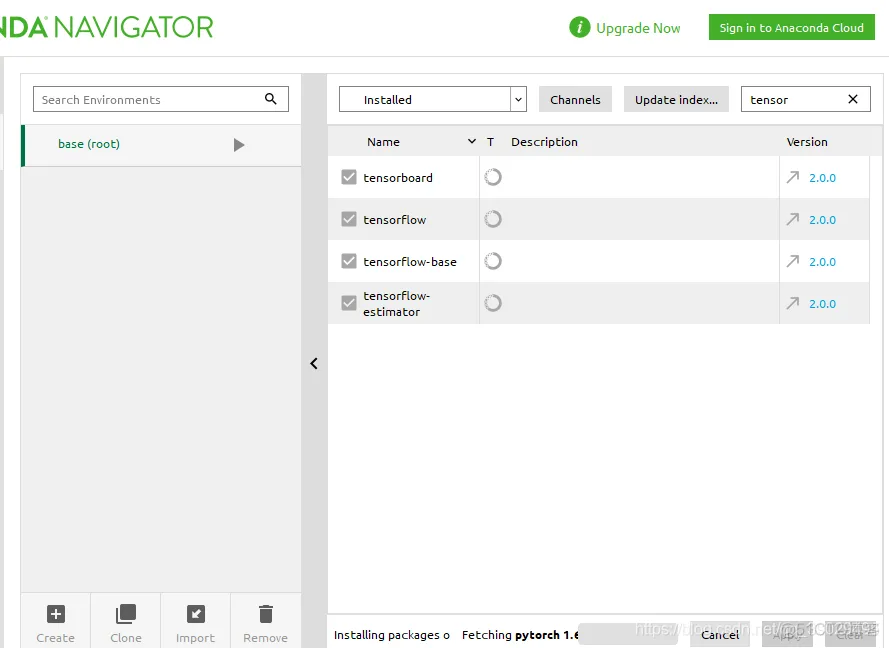This screenshot has width=889, height=648.
Task: Click tensorflow-estimator loading spinner icon
Action: pyautogui.click(x=493, y=303)
